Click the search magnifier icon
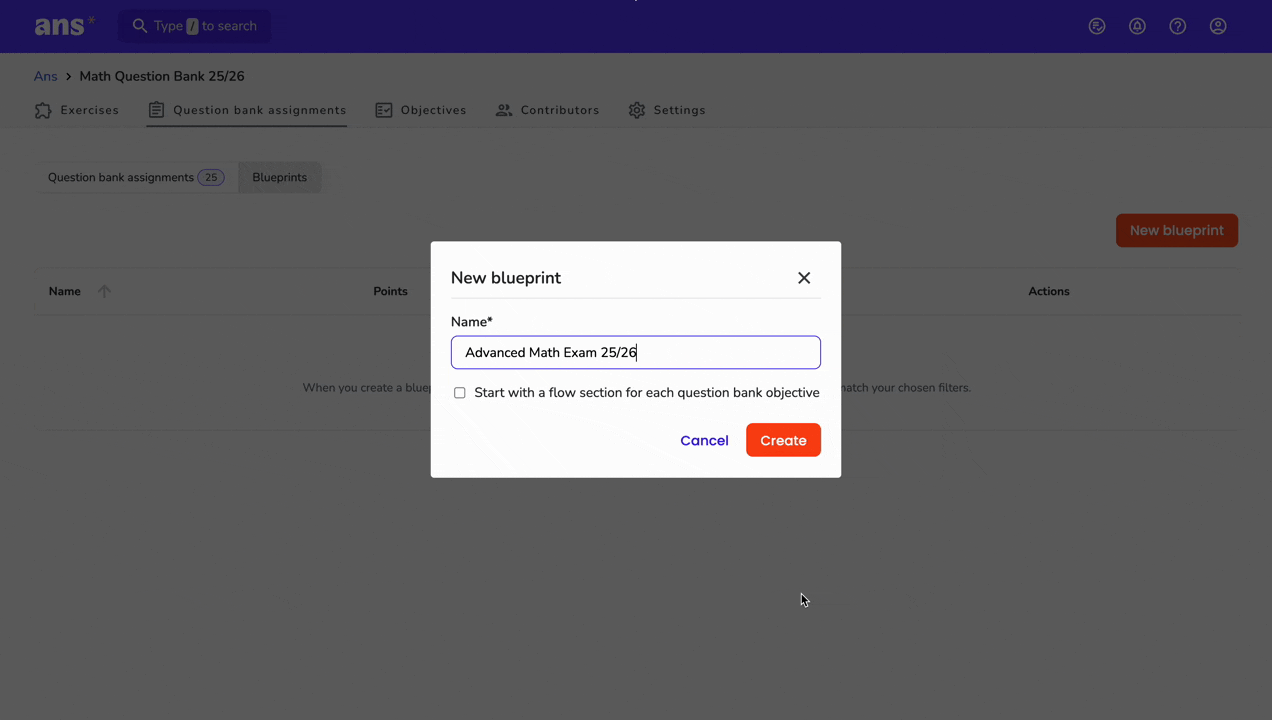The height and width of the screenshot is (720, 1272). tap(140, 26)
